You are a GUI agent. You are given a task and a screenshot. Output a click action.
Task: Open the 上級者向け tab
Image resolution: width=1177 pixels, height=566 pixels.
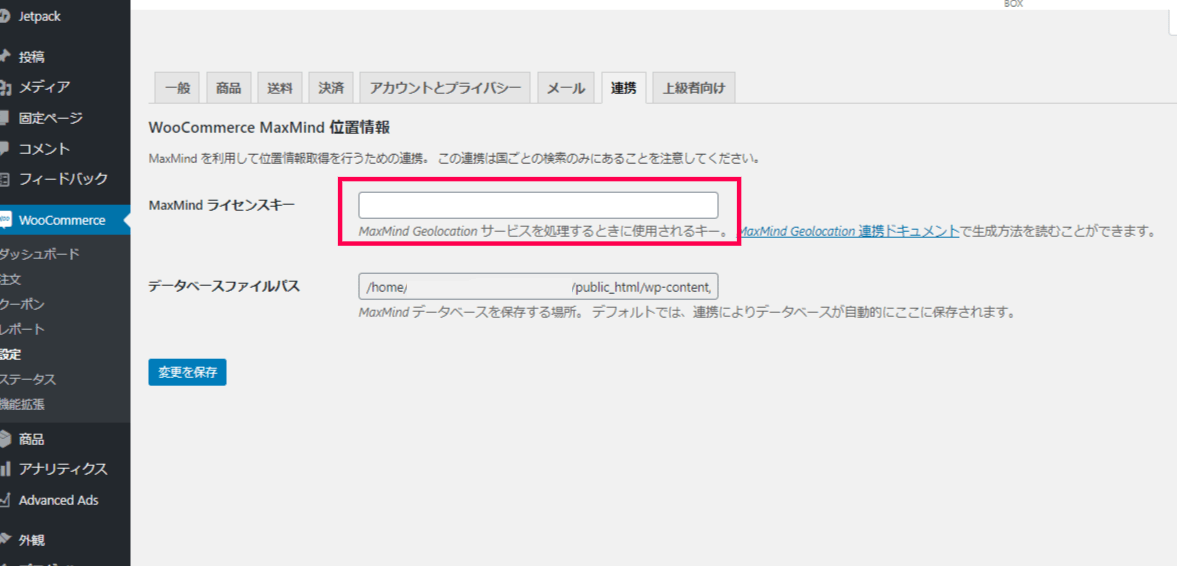694,89
